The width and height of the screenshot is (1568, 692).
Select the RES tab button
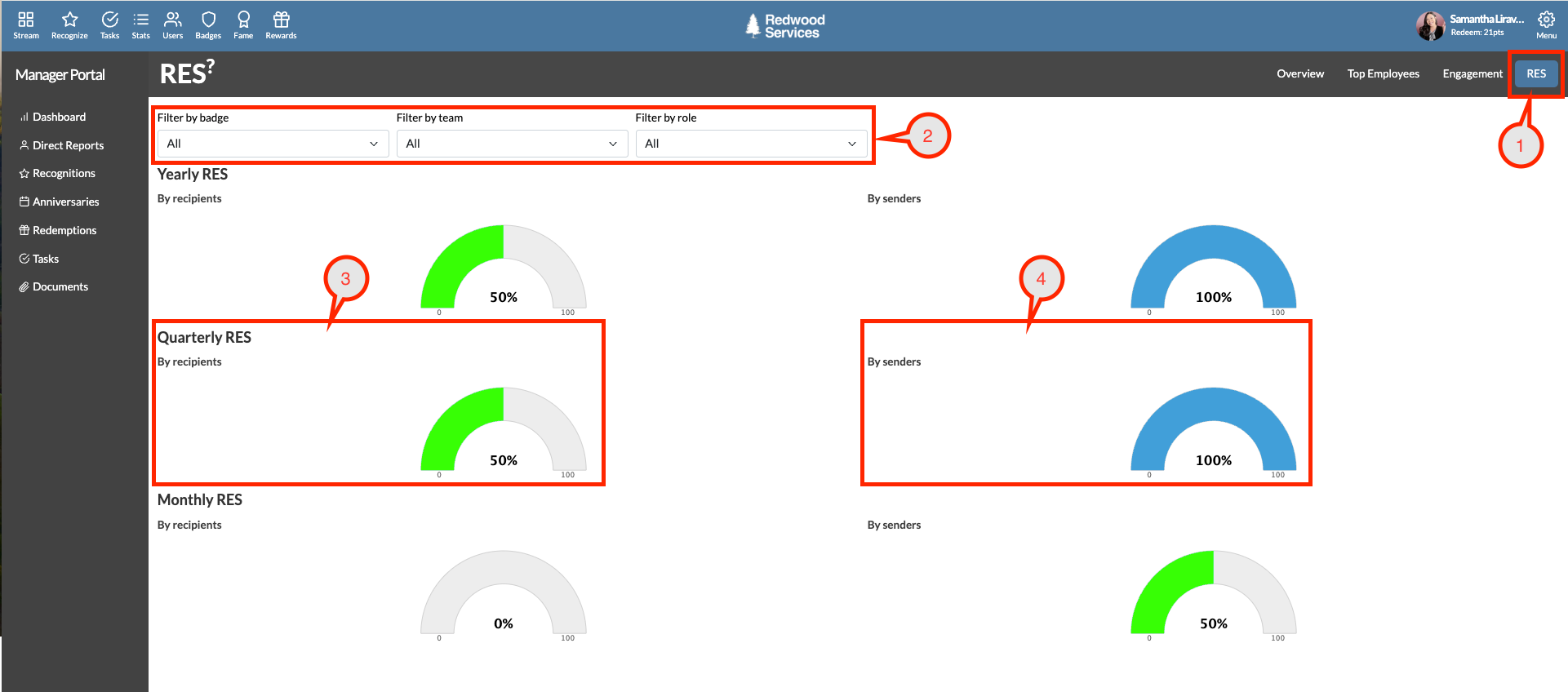tap(1536, 73)
